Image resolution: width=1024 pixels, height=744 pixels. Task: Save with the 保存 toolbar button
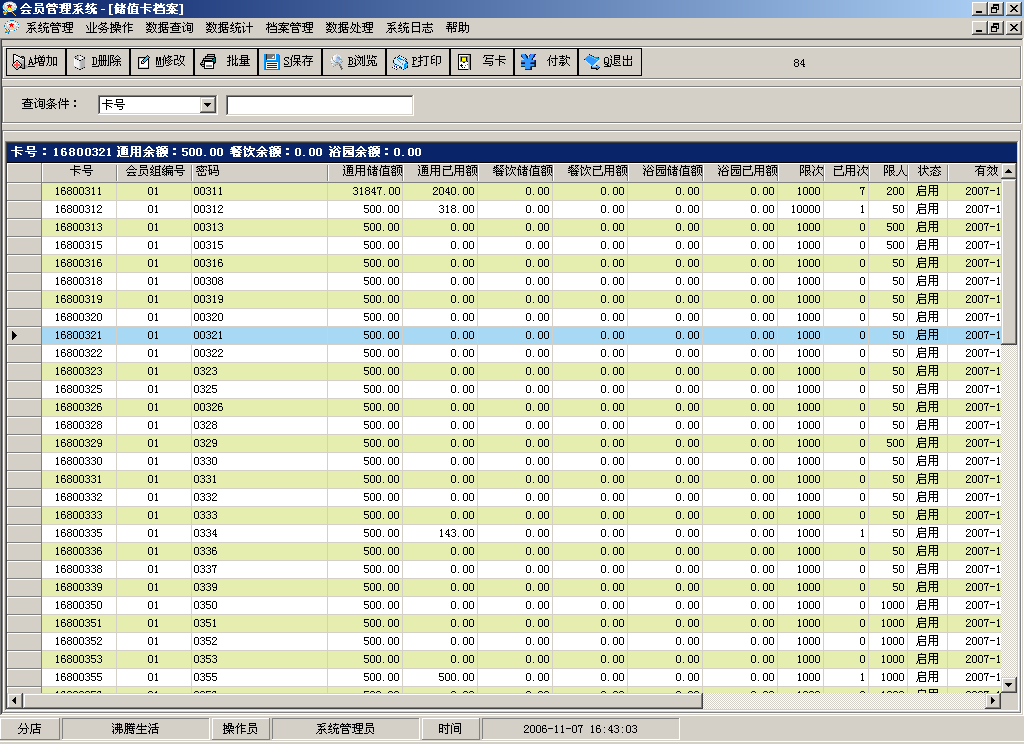[289, 62]
